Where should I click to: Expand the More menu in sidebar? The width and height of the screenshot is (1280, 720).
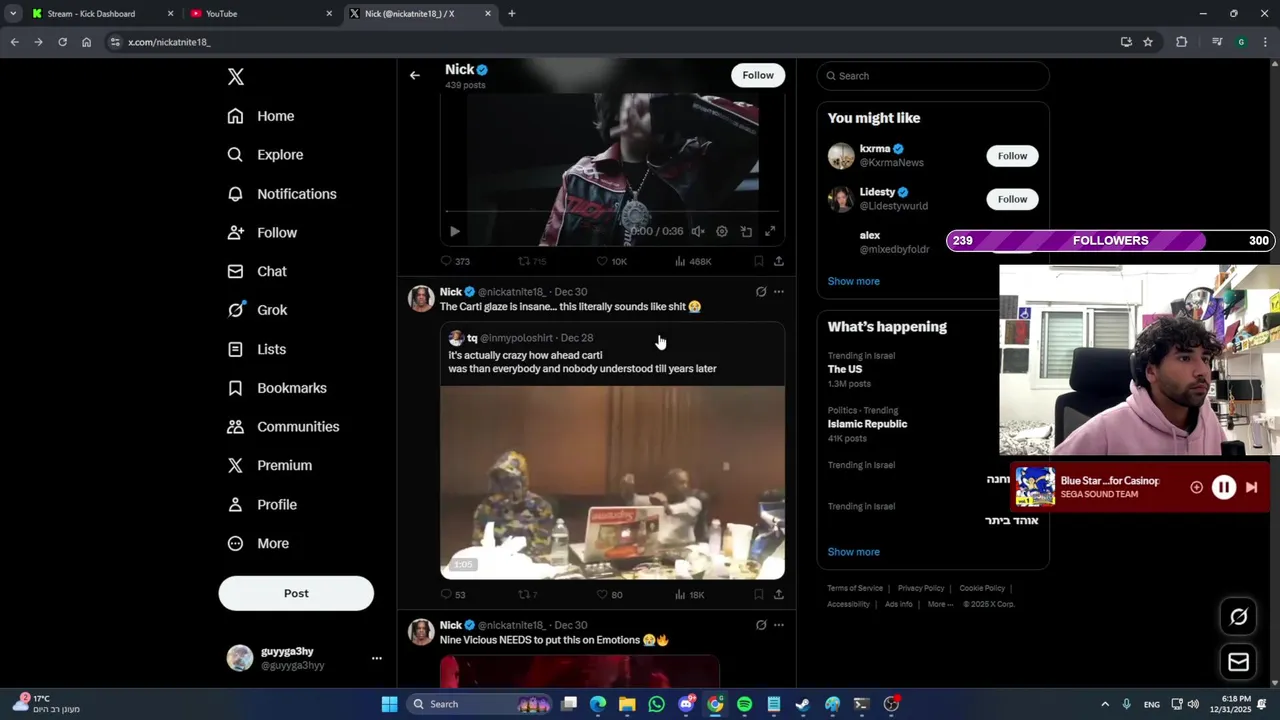tap(257, 543)
